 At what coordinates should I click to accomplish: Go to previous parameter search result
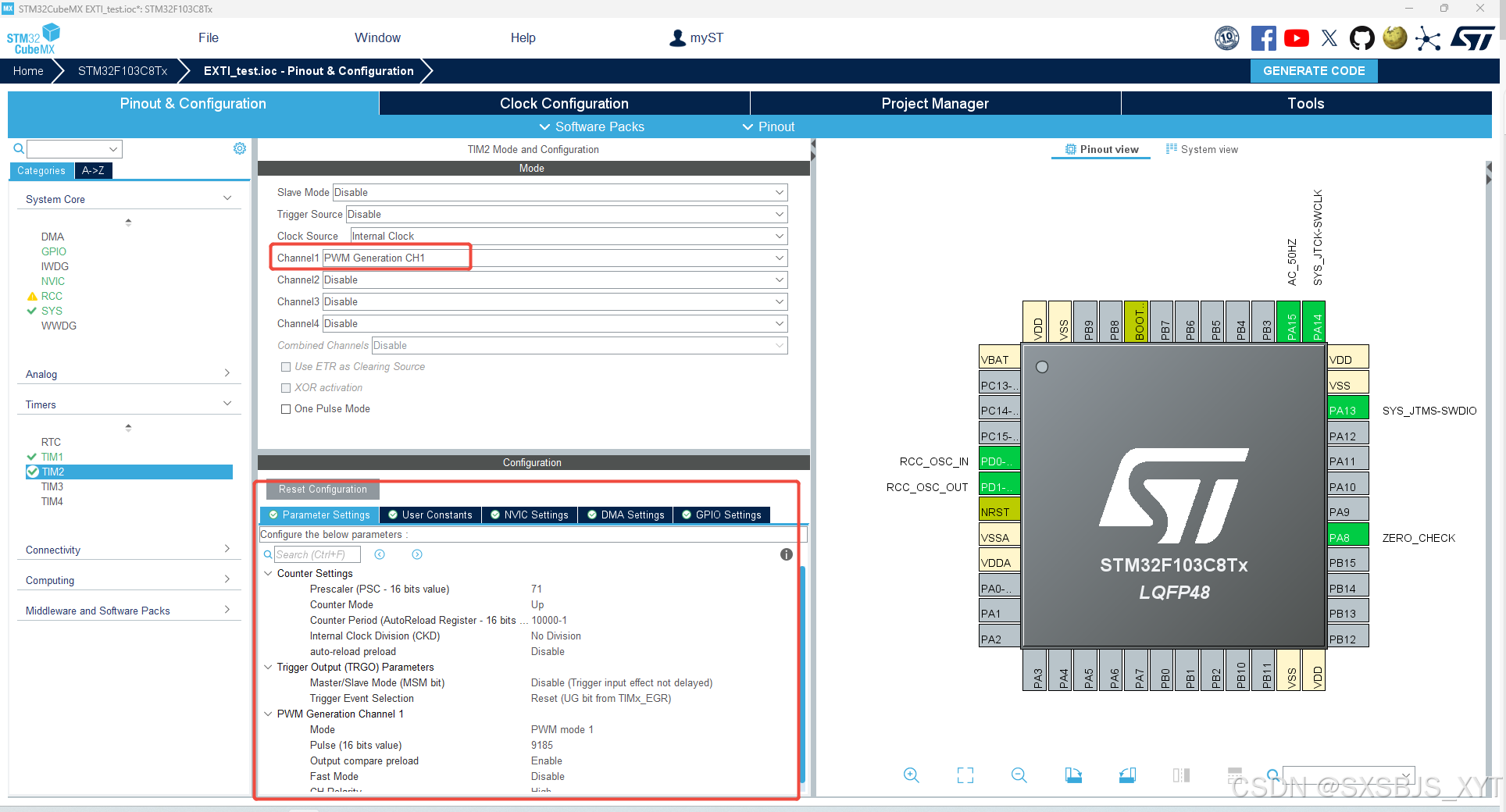click(380, 554)
